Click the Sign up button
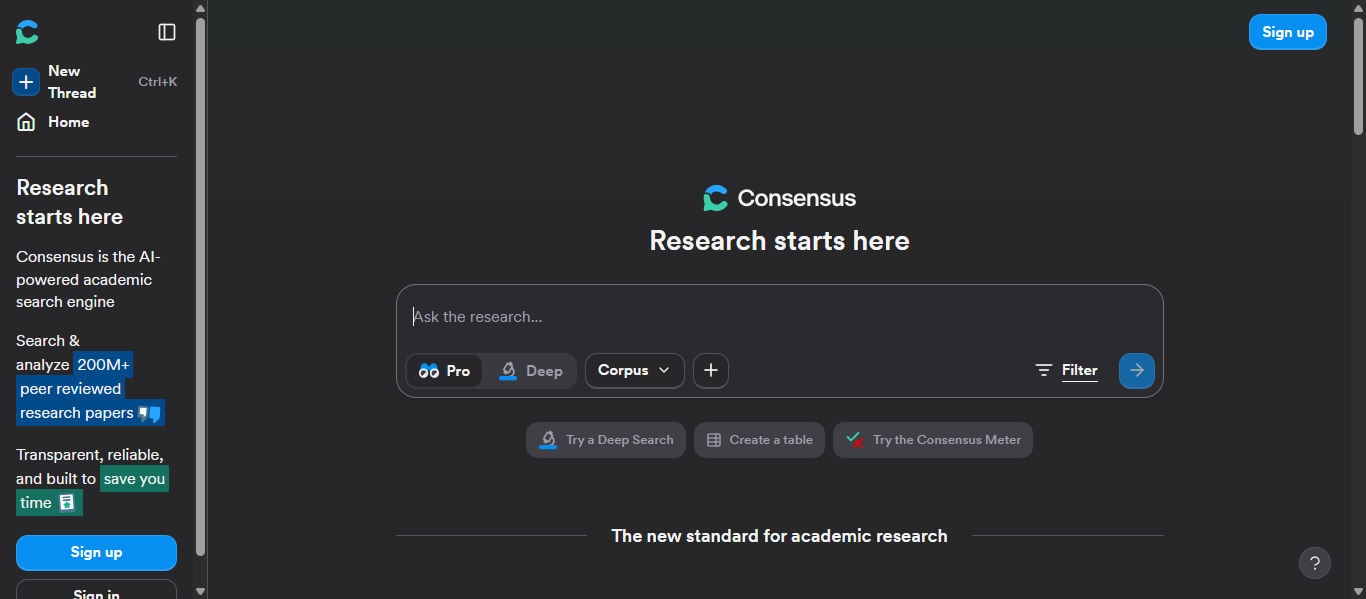This screenshot has width=1366, height=599. click(96, 552)
